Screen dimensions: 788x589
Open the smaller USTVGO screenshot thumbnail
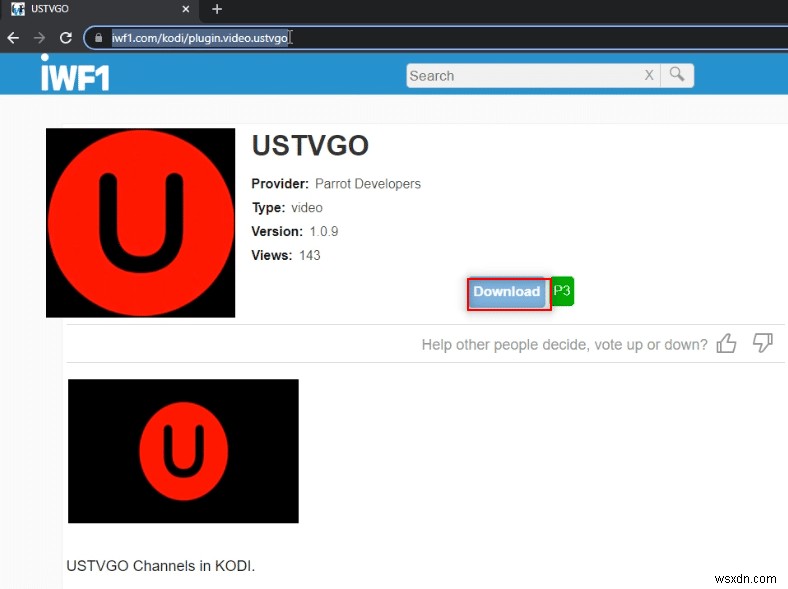click(x=183, y=451)
